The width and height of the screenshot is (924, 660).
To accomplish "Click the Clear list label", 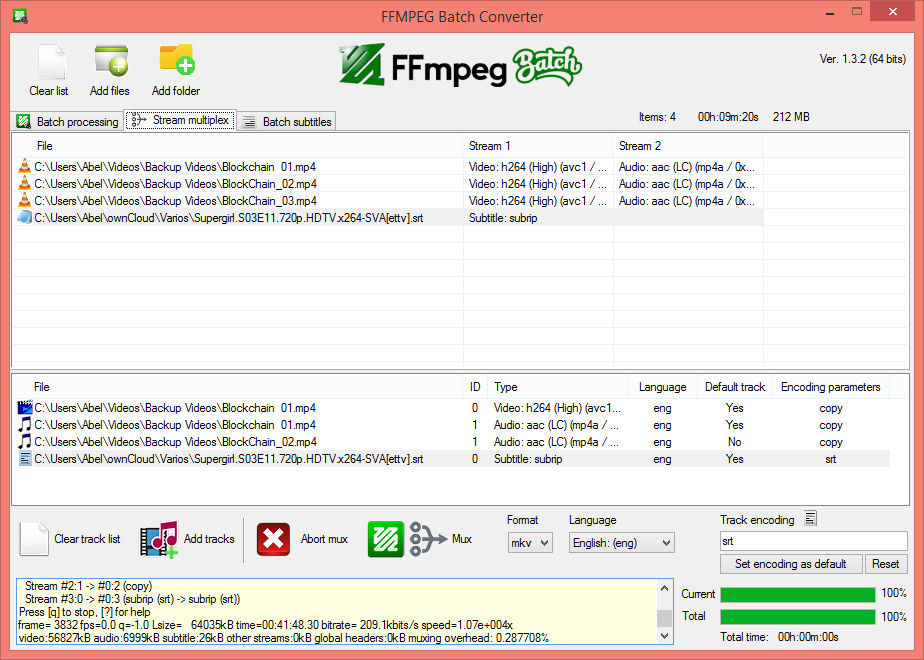I will tap(49, 91).
